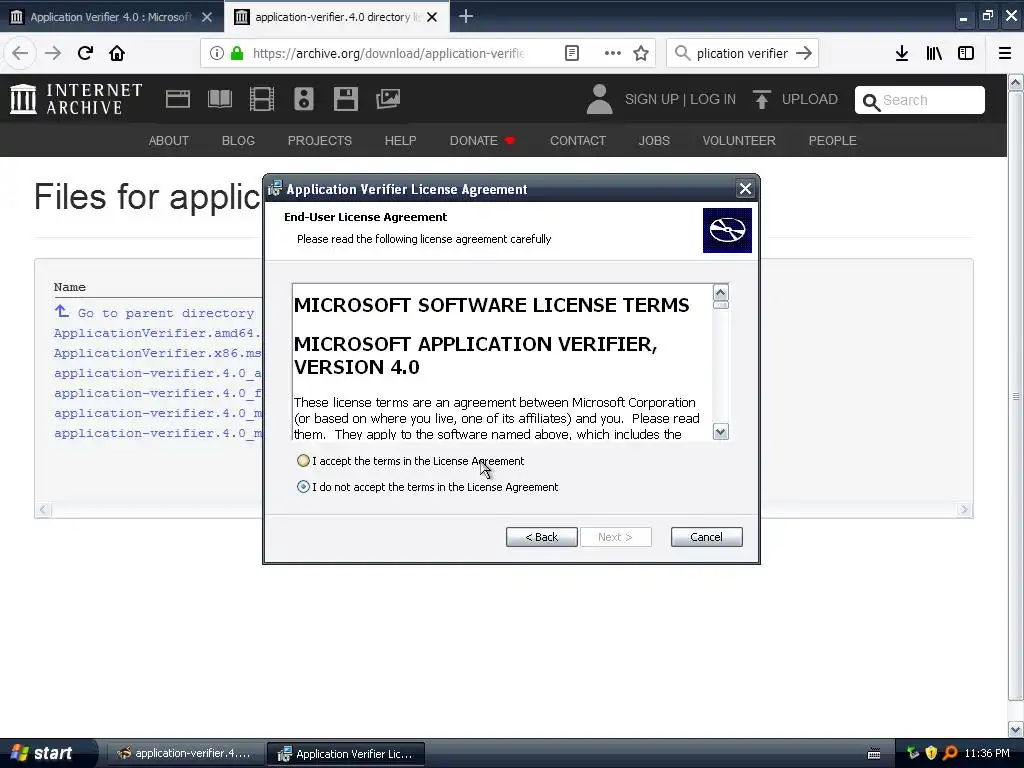Cancel the Application Verifier installation
Image resolution: width=1024 pixels, height=768 pixels.
pos(706,537)
